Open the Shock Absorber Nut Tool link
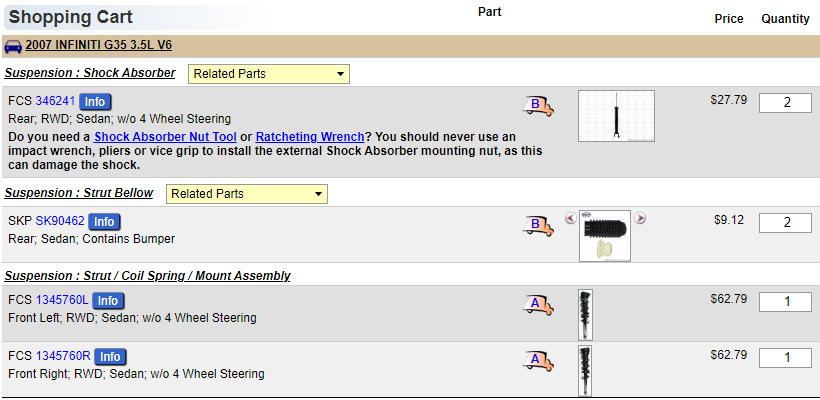Screen dimensions: 820x400 [166, 136]
